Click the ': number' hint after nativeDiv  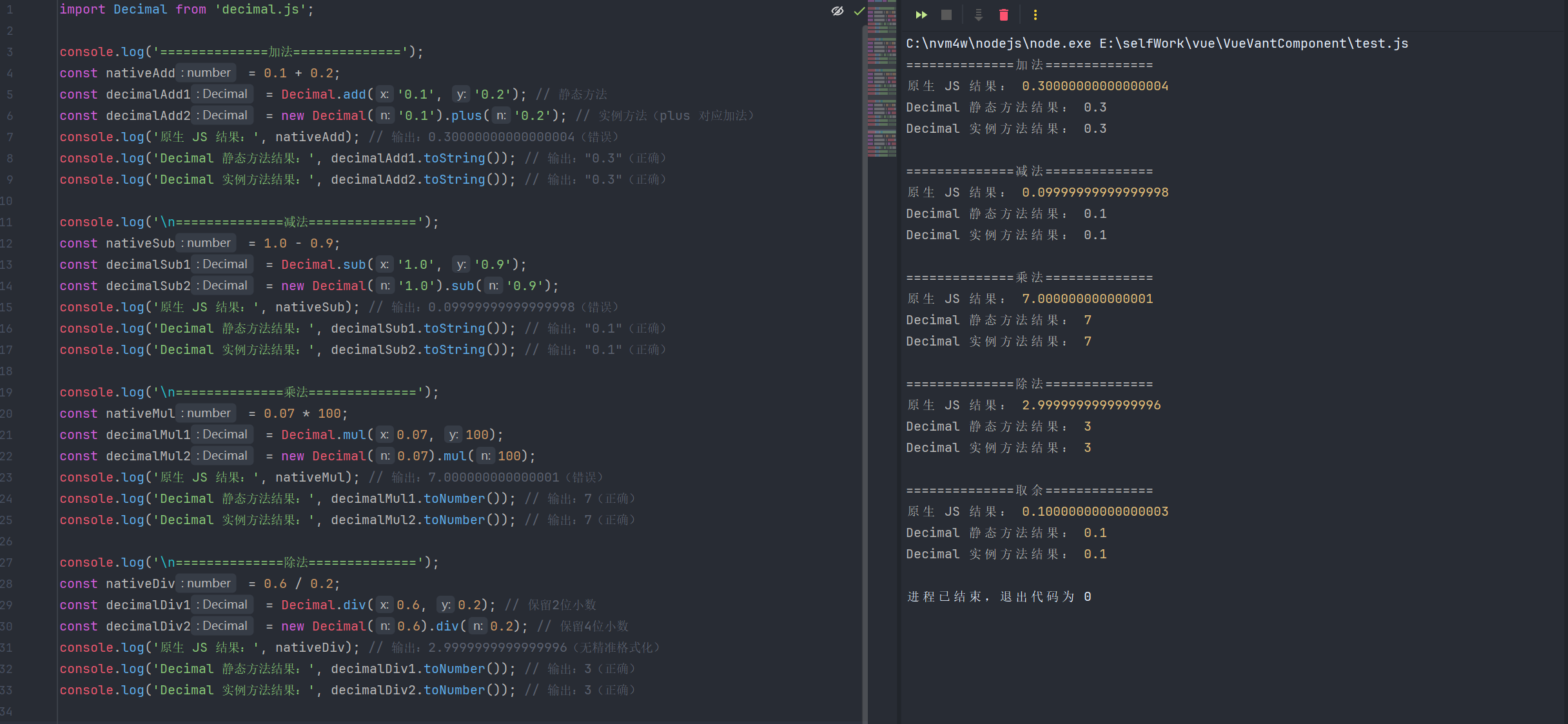pyautogui.click(x=206, y=583)
